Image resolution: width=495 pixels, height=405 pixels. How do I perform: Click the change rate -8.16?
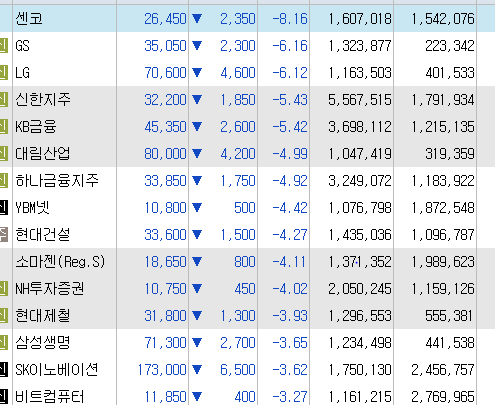click(290, 19)
